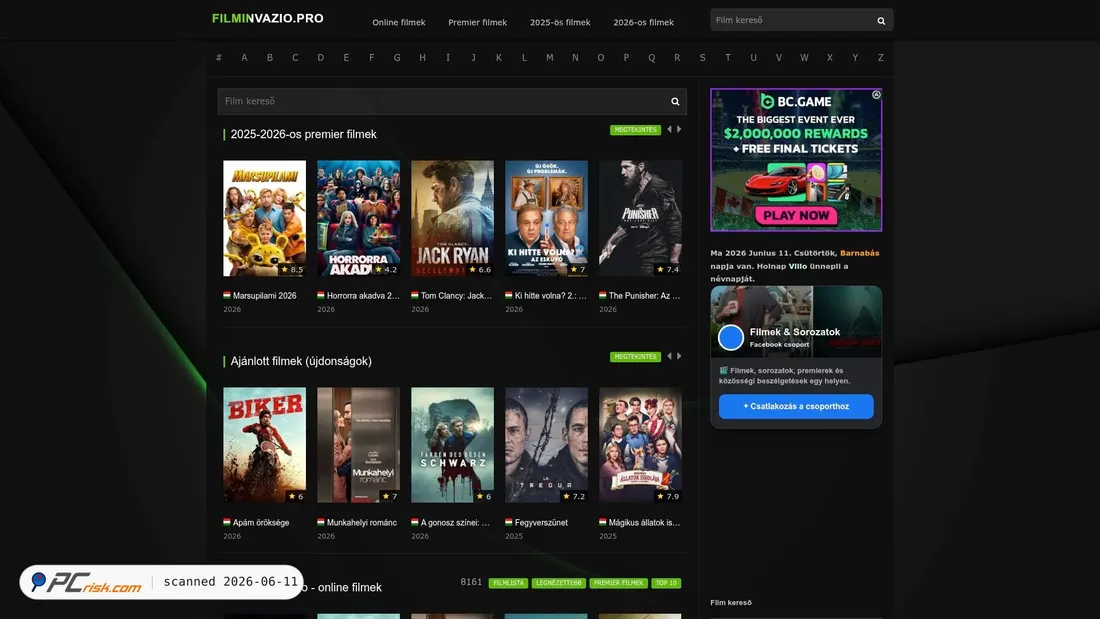
Task: Open the BC.GAME ad info icon
Action: (x=876, y=94)
